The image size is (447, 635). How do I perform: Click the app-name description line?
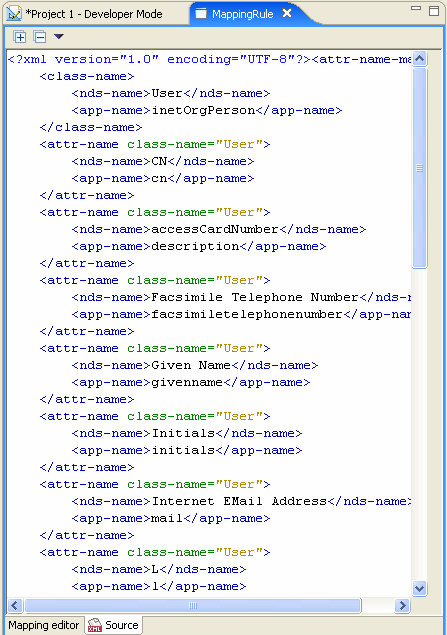tap(199, 247)
